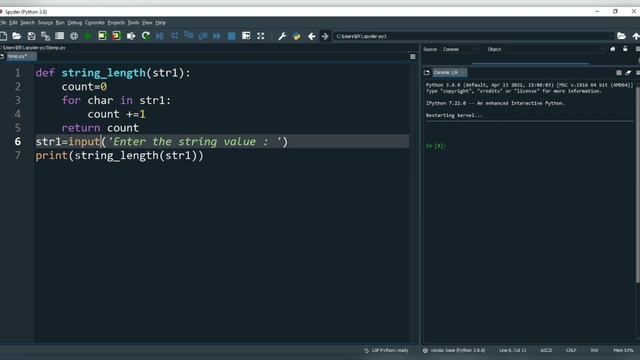
Task: Expand the working directory path dropdown
Action: [611, 36]
